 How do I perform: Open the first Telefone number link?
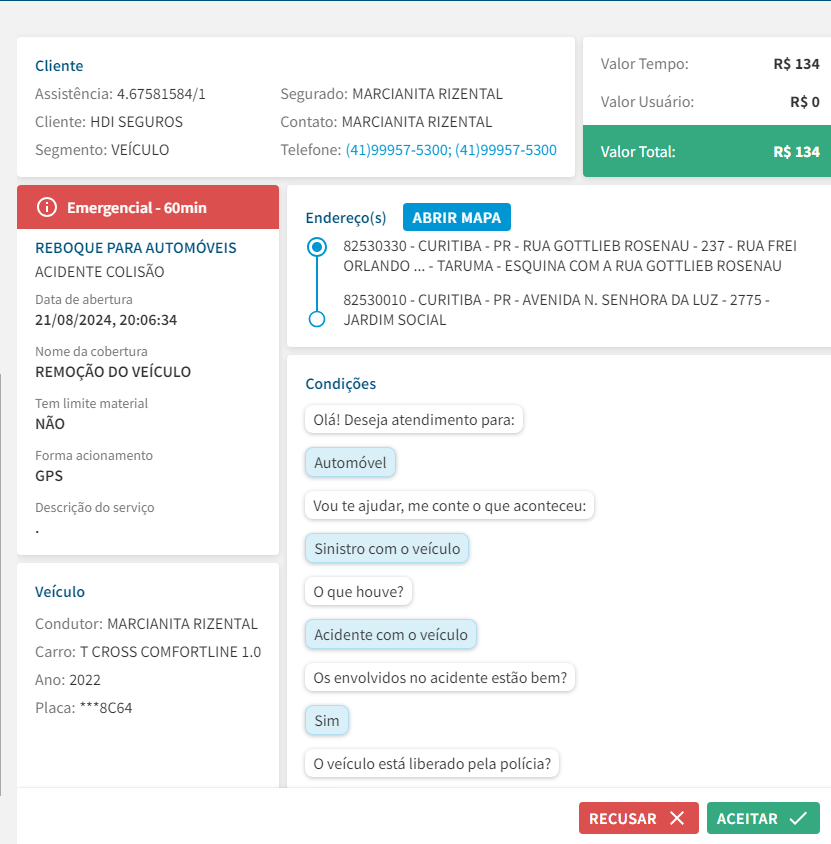click(x=397, y=150)
